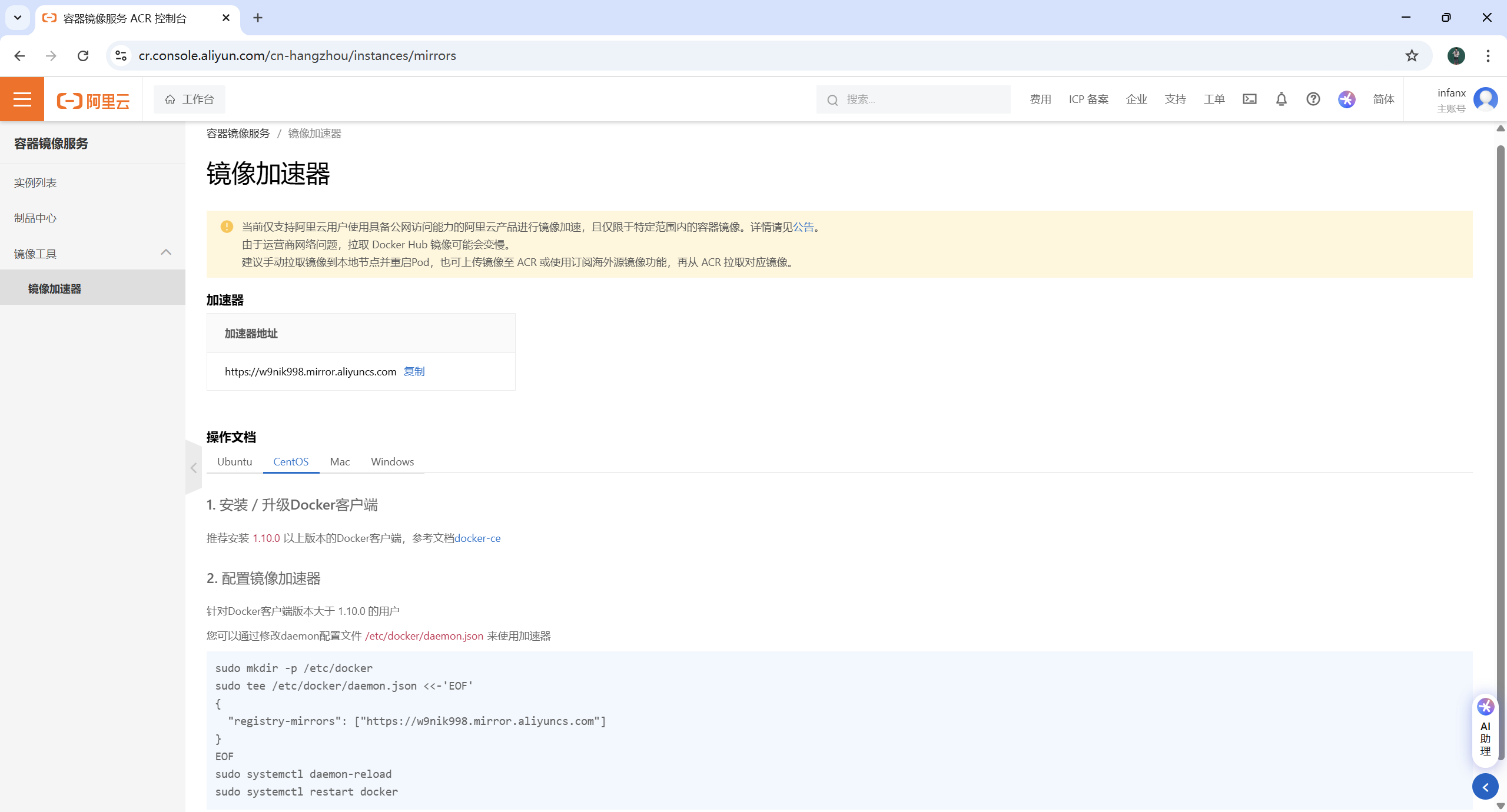Open the help question mark icon
Viewport: 1507px width, 812px height.
tap(1313, 99)
